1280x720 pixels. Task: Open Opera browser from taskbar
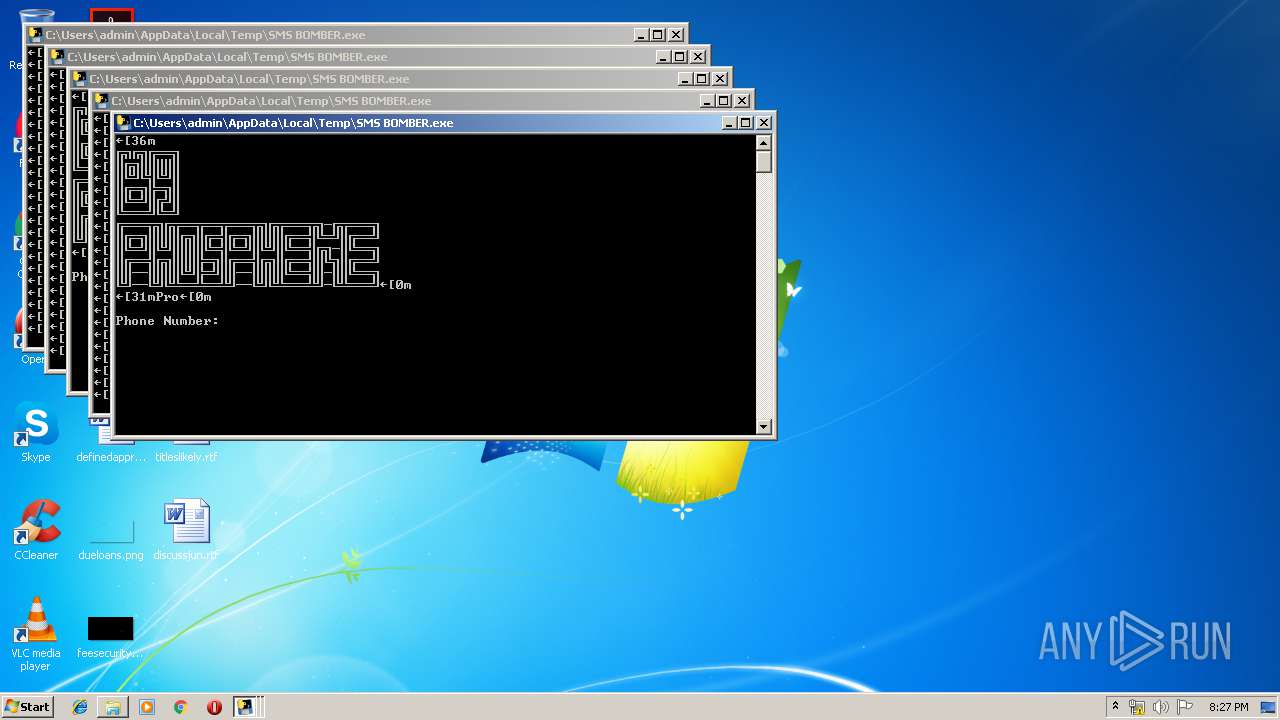coord(214,707)
